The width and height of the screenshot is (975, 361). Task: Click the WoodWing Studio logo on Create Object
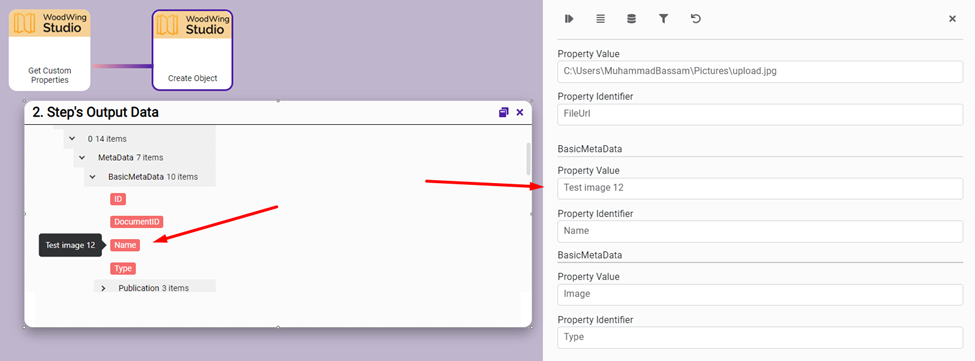pos(193,24)
